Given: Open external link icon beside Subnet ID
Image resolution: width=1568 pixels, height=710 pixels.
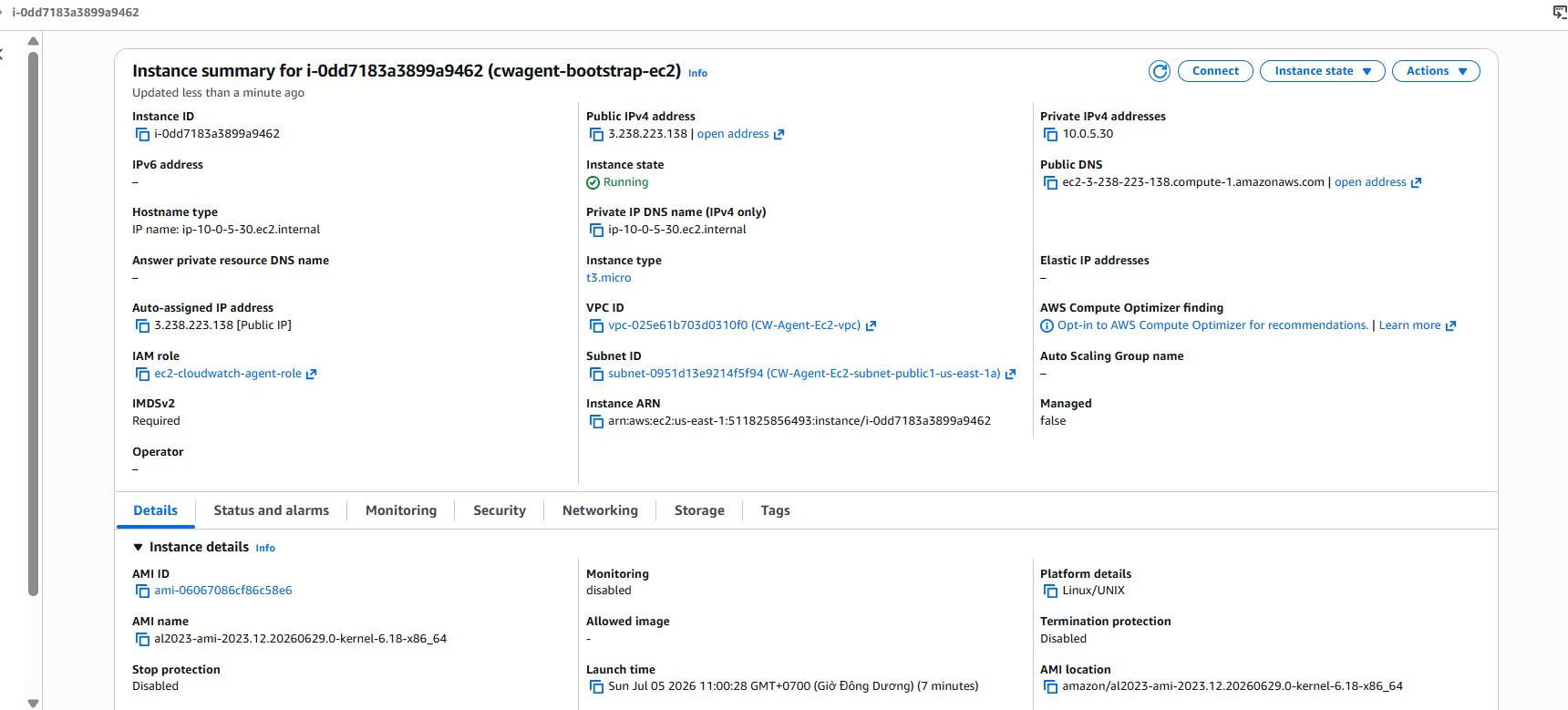Looking at the screenshot, I should pos(1010,375).
